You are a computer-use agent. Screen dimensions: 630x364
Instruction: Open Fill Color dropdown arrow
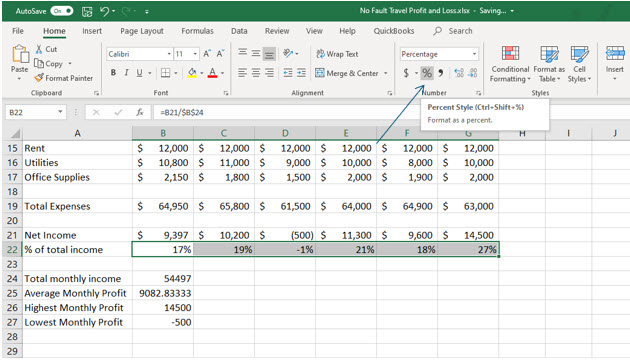(202, 73)
